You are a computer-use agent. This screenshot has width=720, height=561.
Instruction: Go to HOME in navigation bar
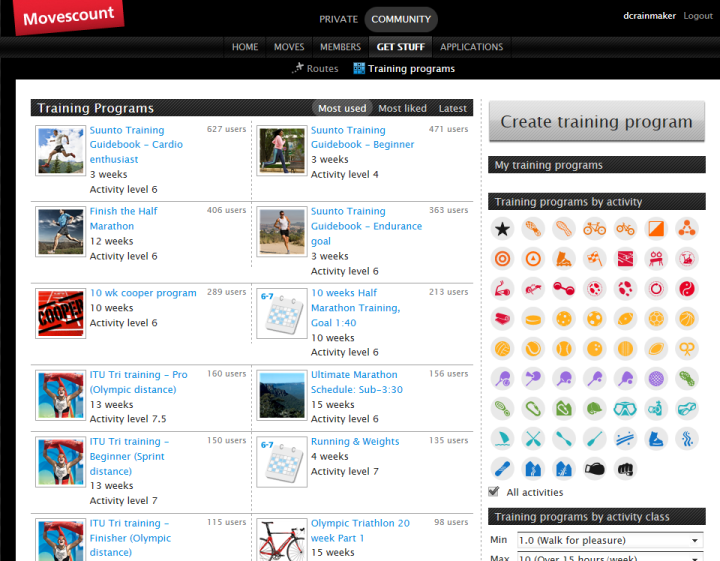[245, 47]
